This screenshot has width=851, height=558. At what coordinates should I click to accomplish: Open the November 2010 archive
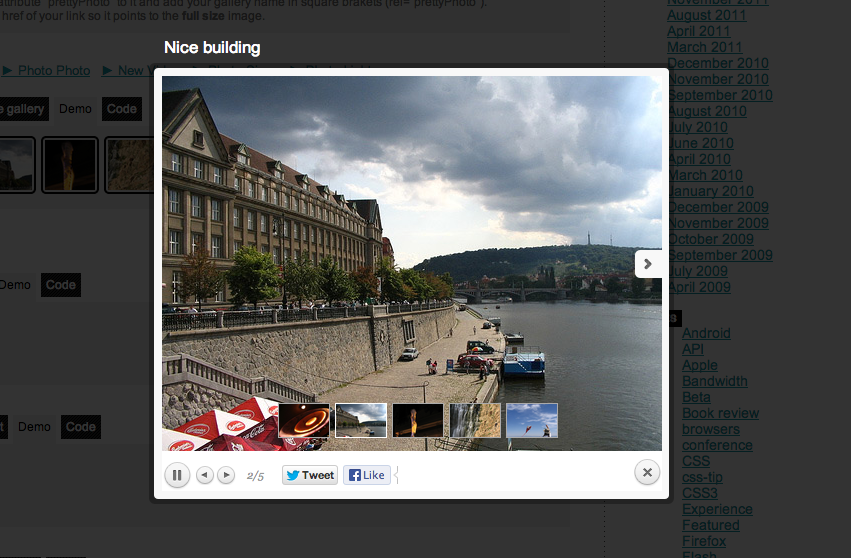[718, 79]
